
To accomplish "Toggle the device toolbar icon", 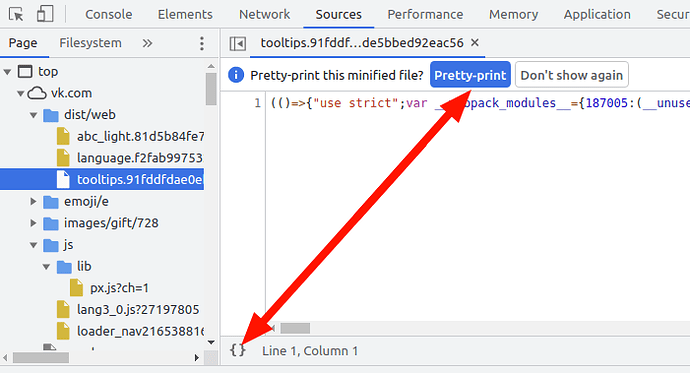I will point(45,14).
